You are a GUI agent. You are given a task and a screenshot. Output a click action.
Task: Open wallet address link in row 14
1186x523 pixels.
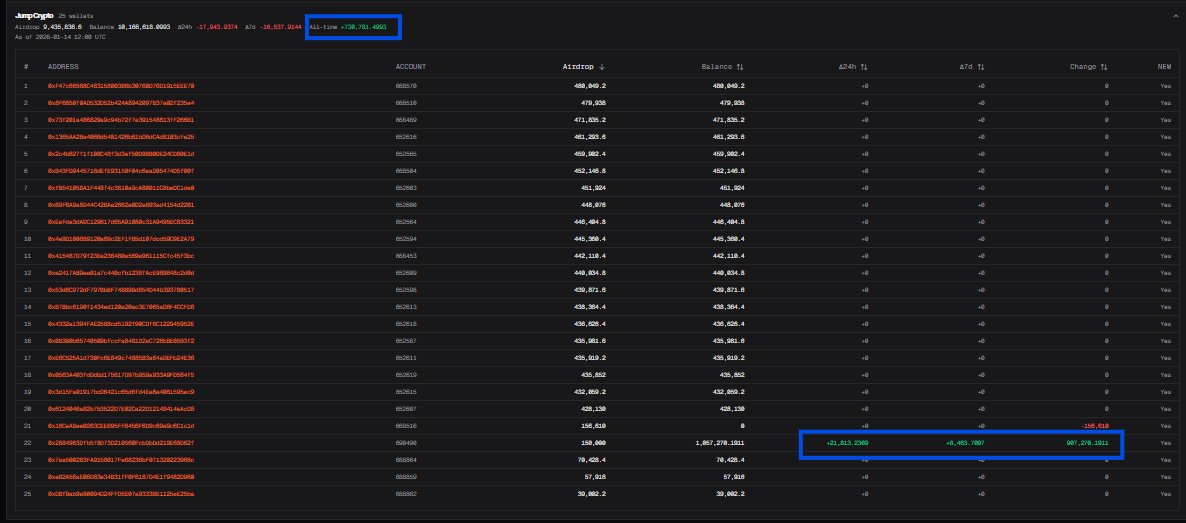[x=121, y=307]
